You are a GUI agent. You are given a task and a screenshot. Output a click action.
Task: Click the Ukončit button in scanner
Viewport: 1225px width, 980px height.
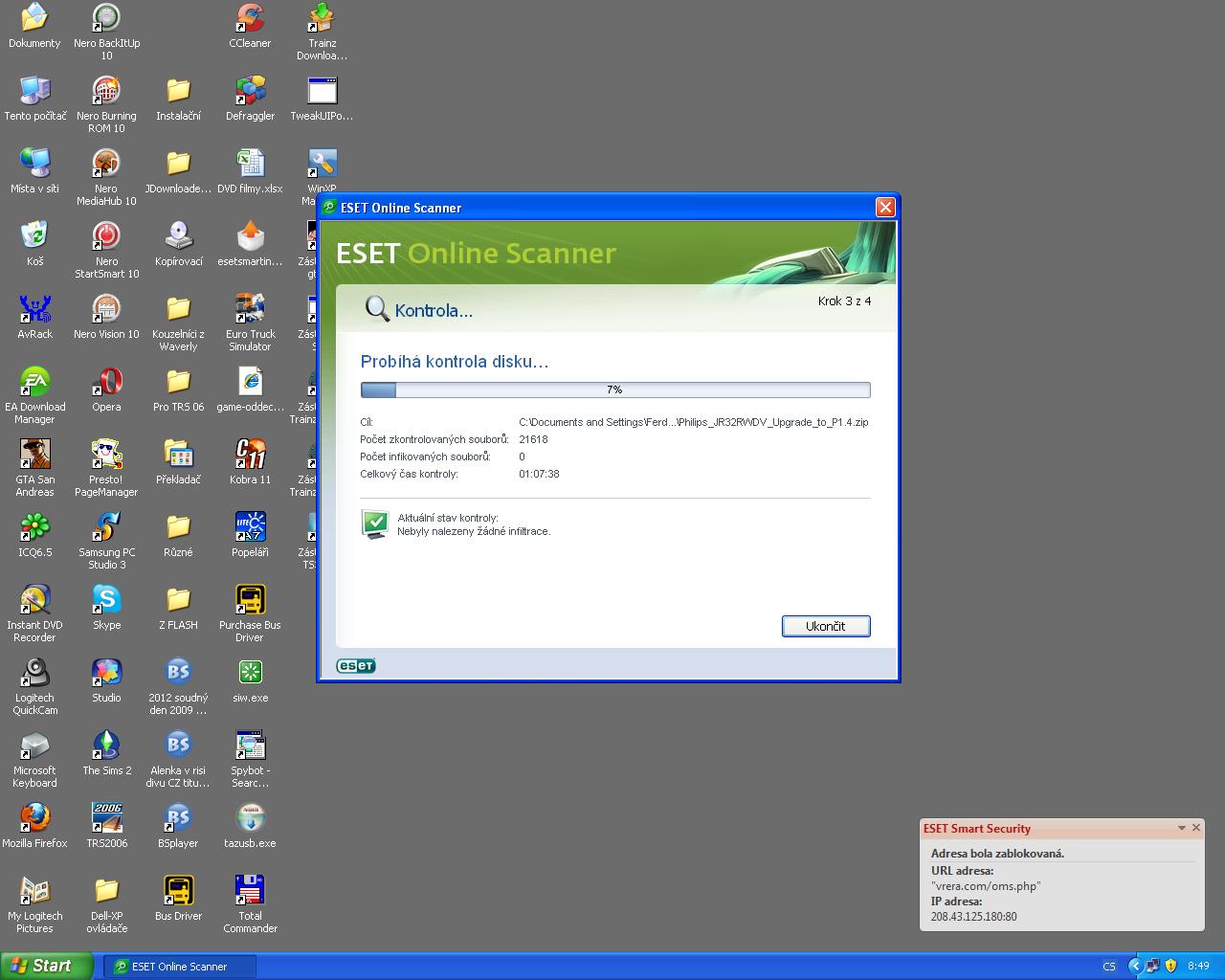pyautogui.click(x=825, y=626)
